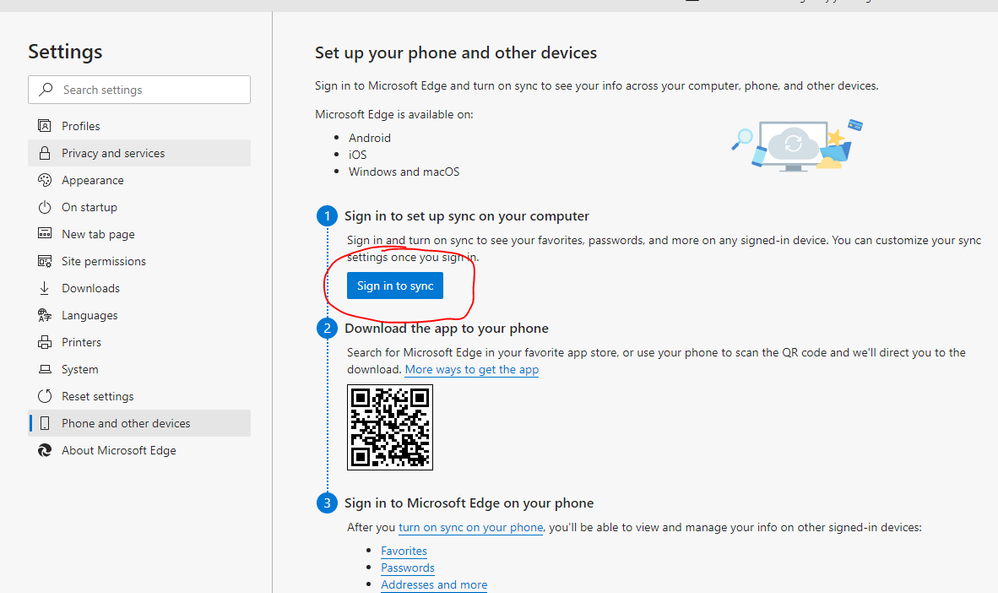Open the On startup section
Image resolution: width=998 pixels, height=593 pixels.
point(139,207)
